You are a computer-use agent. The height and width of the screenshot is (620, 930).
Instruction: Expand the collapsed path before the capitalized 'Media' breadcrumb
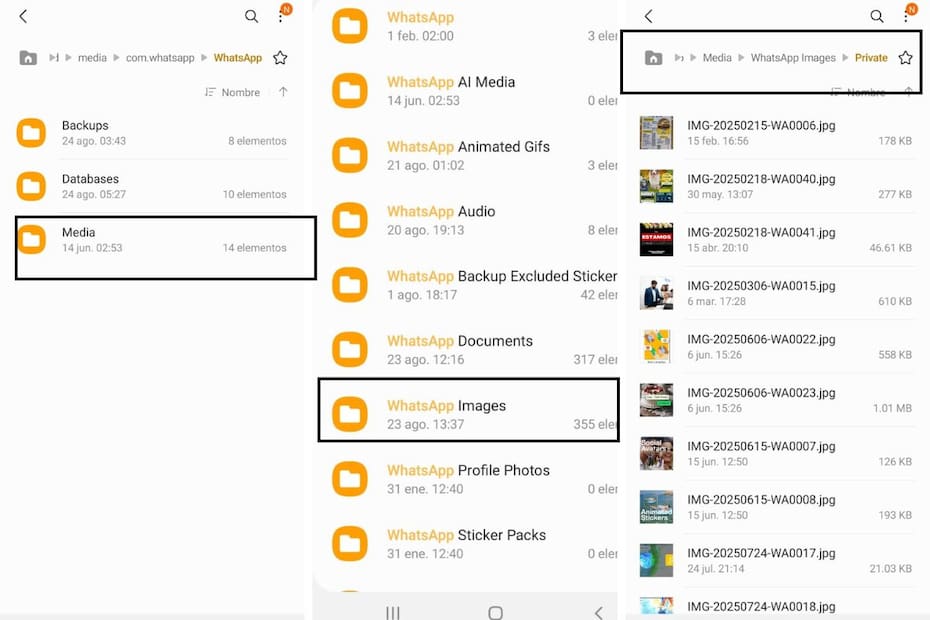(x=679, y=58)
